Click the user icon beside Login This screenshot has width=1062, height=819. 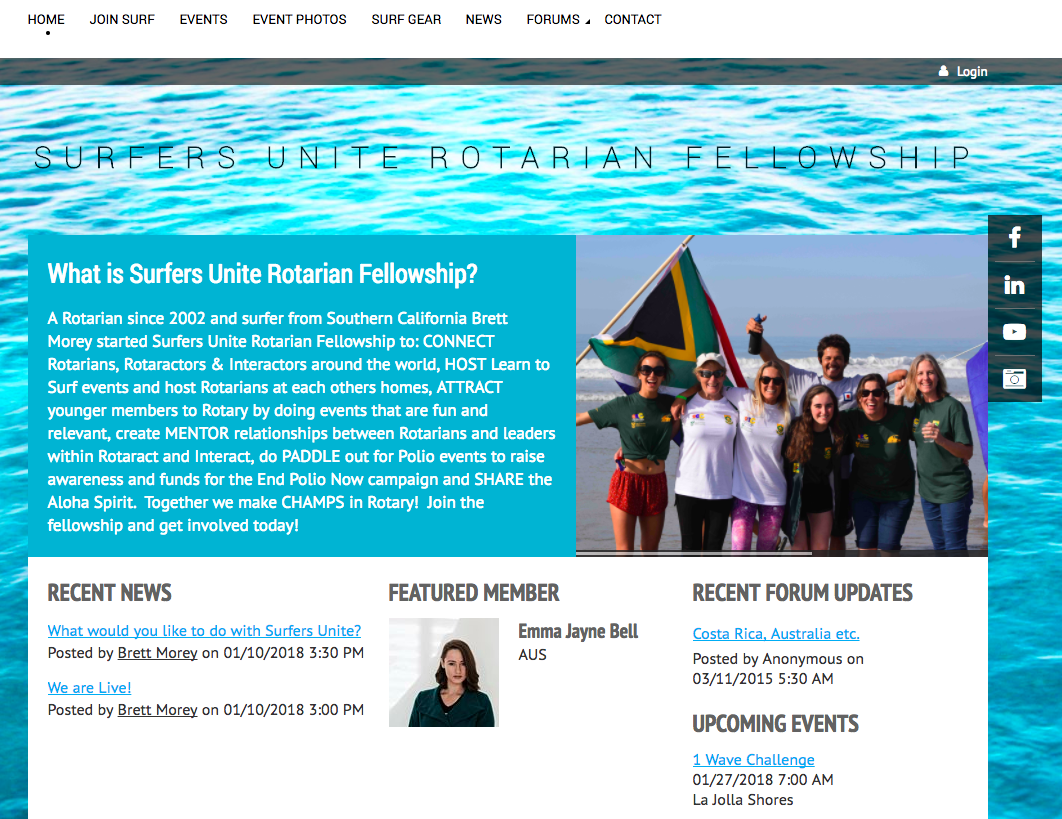[x=943, y=71]
